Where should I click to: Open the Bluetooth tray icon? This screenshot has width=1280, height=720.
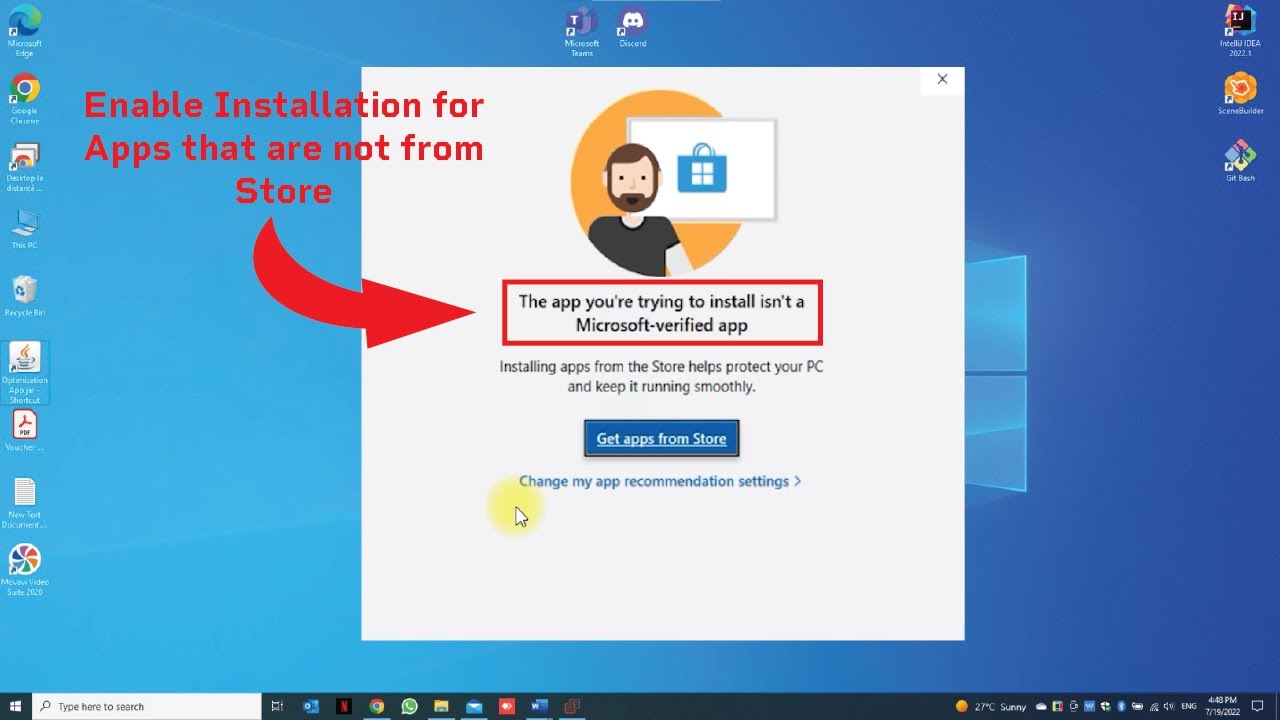(1121, 707)
